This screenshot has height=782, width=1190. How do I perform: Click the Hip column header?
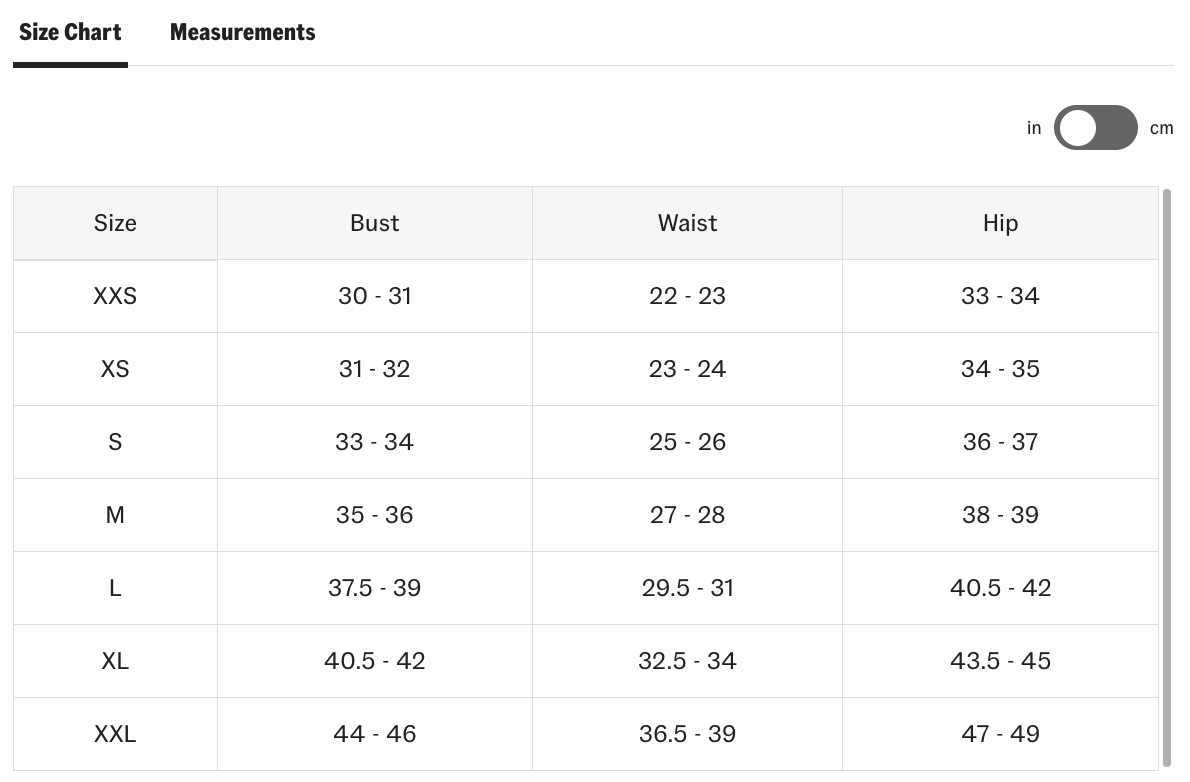(1000, 223)
